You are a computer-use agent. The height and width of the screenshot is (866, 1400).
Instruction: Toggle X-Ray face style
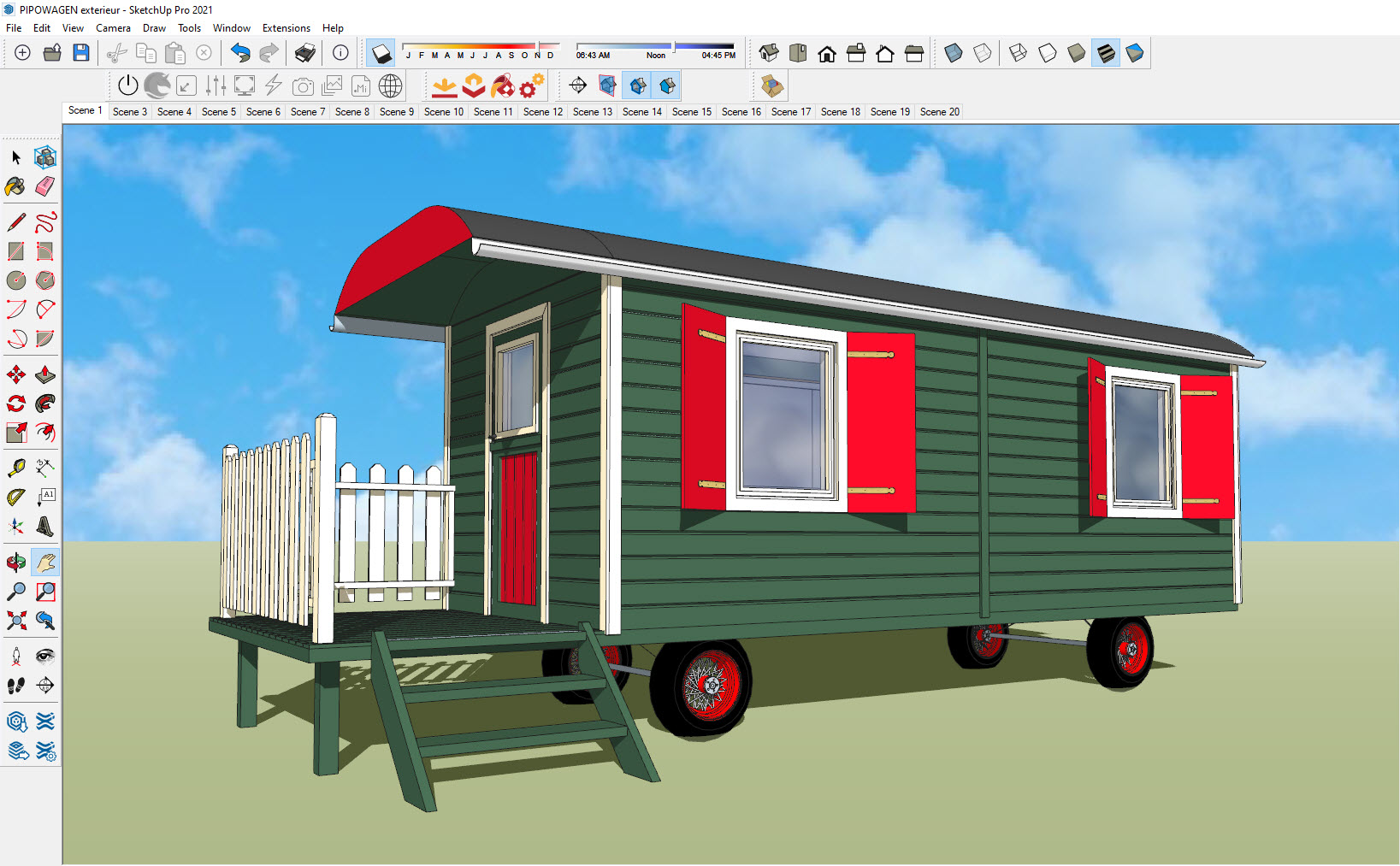tap(954, 54)
